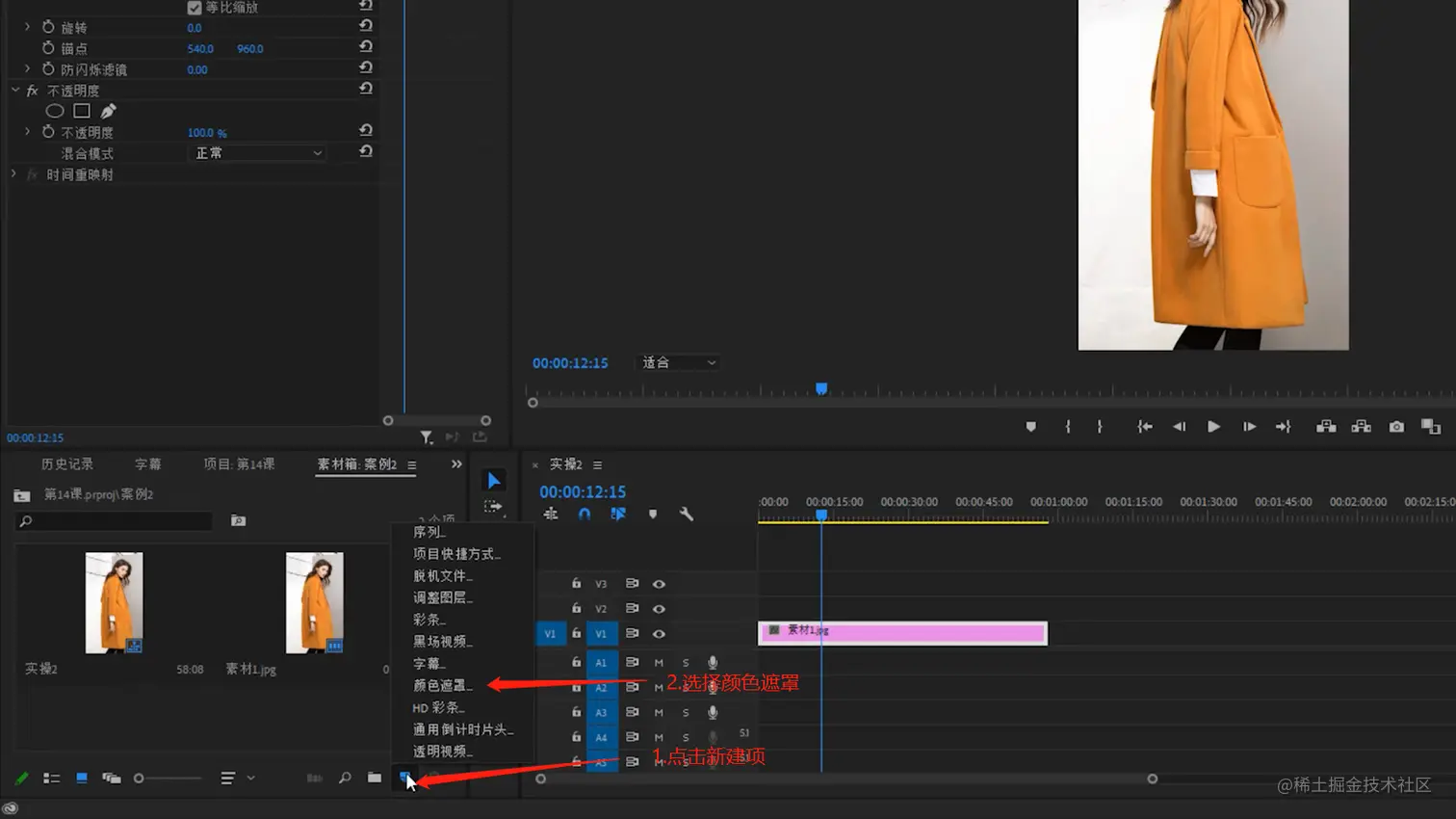Viewport: 1456px width, 819px height.
Task: Switch project panel to freeform view
Action: click(x=112, y=779)
